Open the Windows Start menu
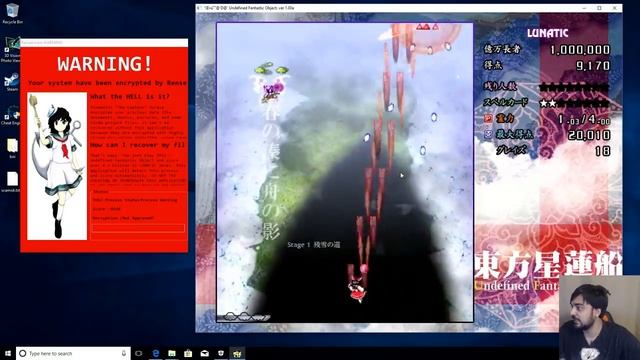Viewport: 640px width, 360px height. (7, 353)
